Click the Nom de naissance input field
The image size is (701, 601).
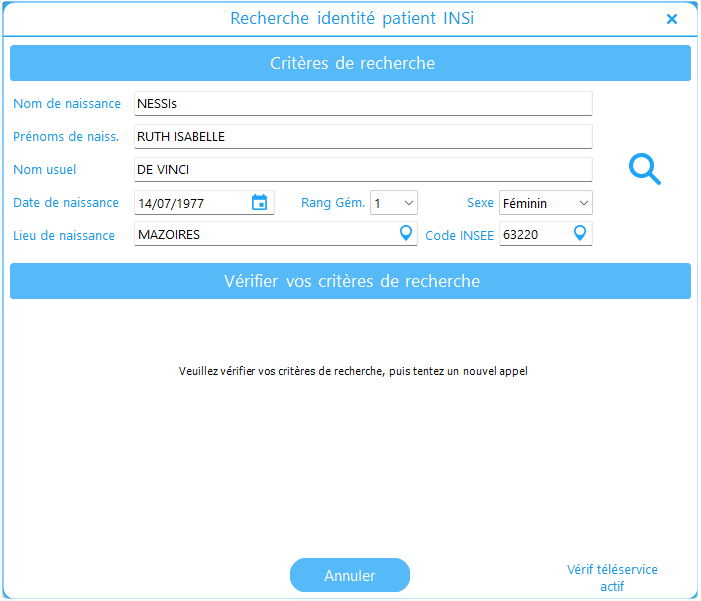tap(362, 104)
